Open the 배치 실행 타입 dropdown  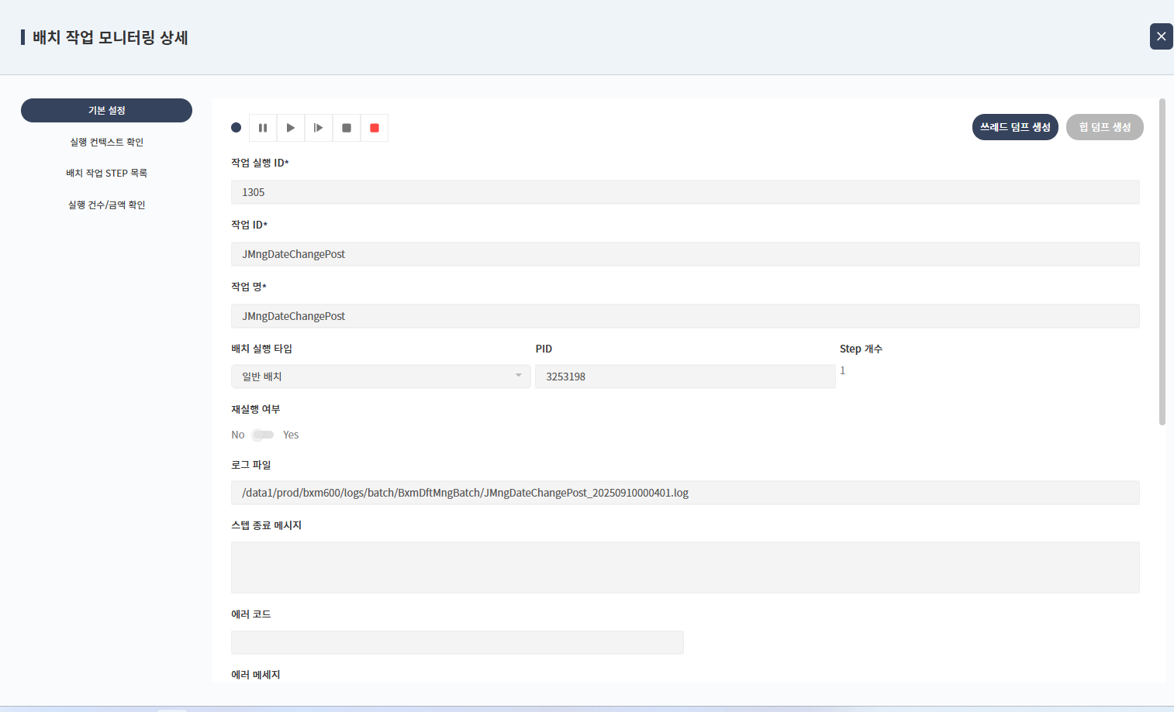pyautogui.click(x=380, y=376)
